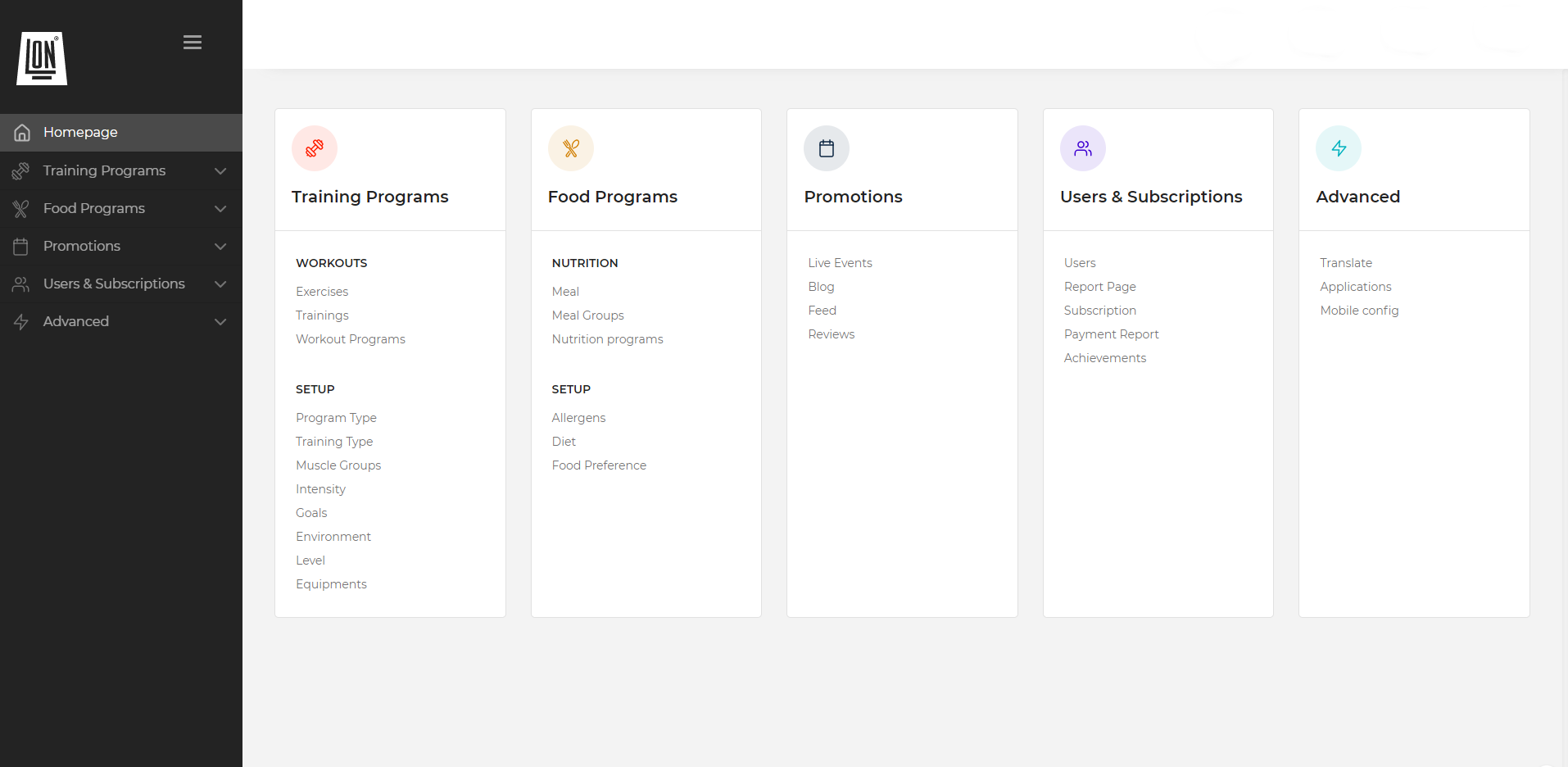Open the Live Events link
The image size is (1568, 767).
[840, 263]
